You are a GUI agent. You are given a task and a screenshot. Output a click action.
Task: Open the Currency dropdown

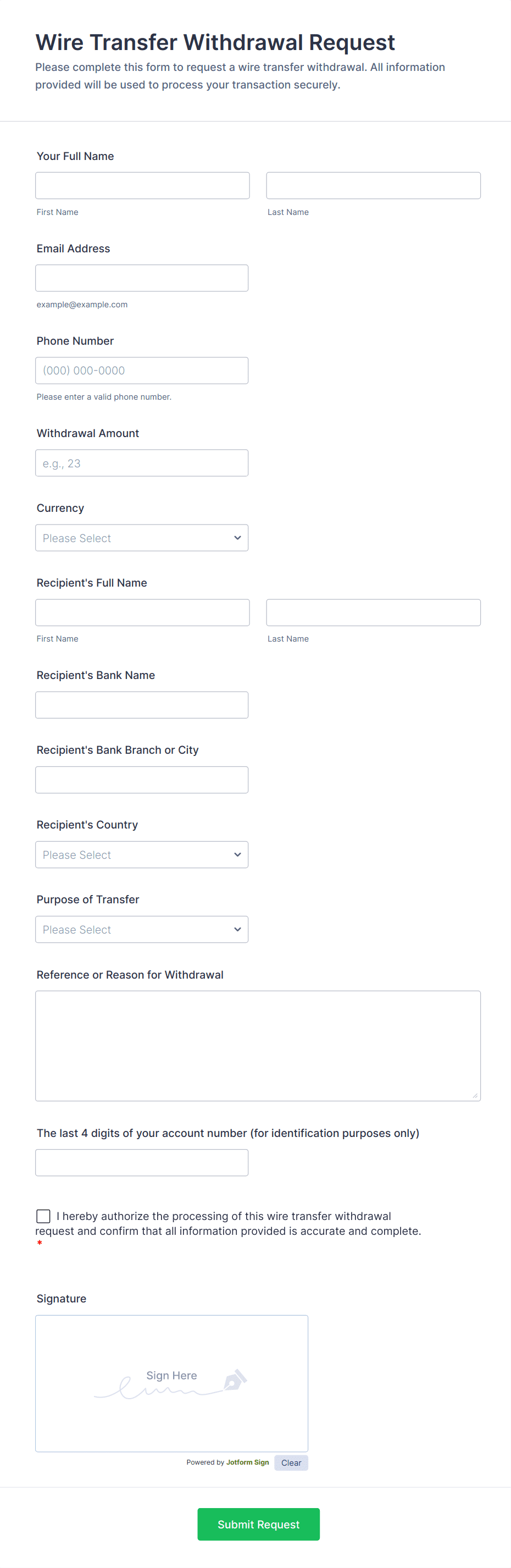[142, 538]
